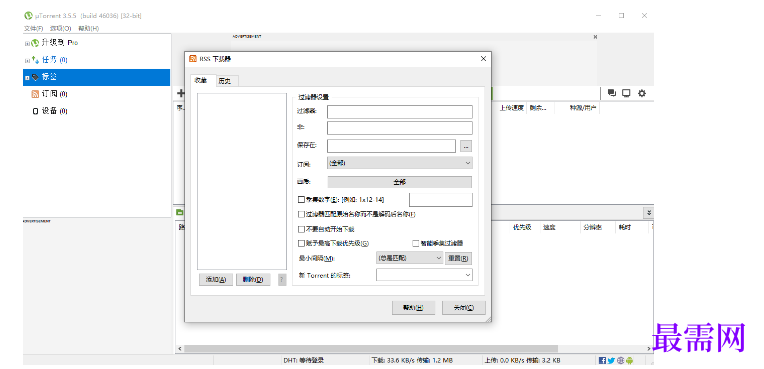Open the 帮助(H) menu in menu bar
This screenshot has height=369, width=764.
pyautogui.click(x=88, y=29)
